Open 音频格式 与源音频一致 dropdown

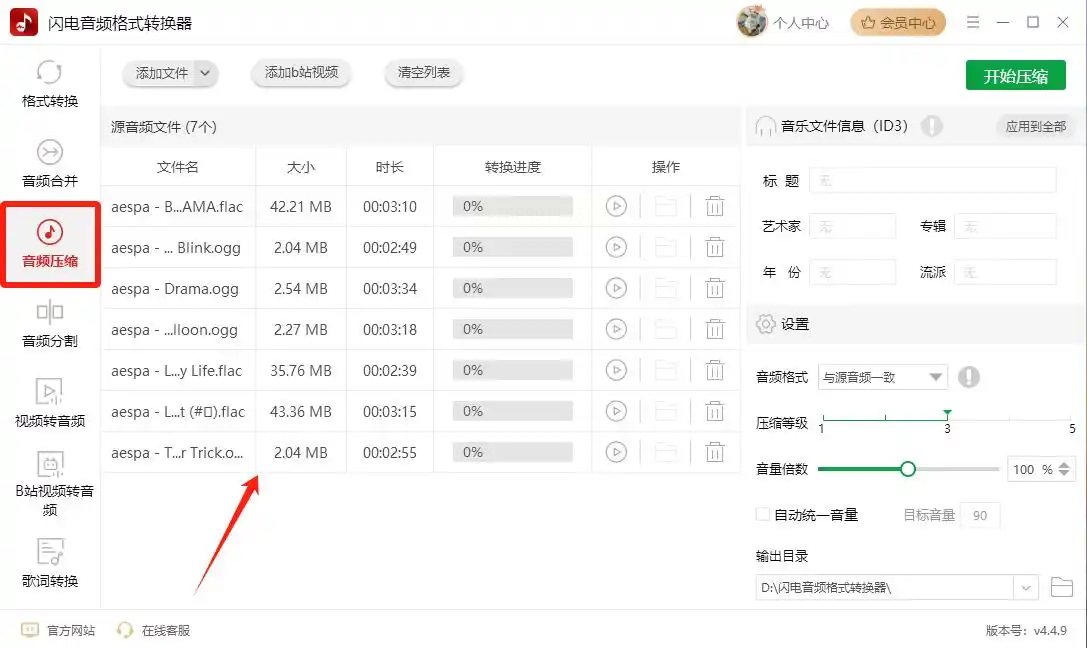pyautogui.click(x=882, y=377)
